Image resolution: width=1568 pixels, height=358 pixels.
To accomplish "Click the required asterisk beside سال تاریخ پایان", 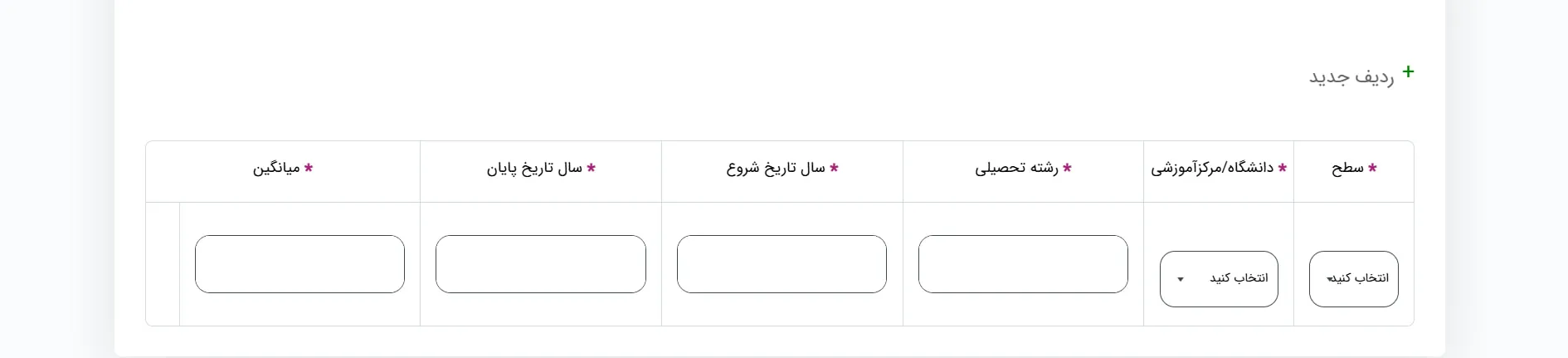I will point(591,168).
